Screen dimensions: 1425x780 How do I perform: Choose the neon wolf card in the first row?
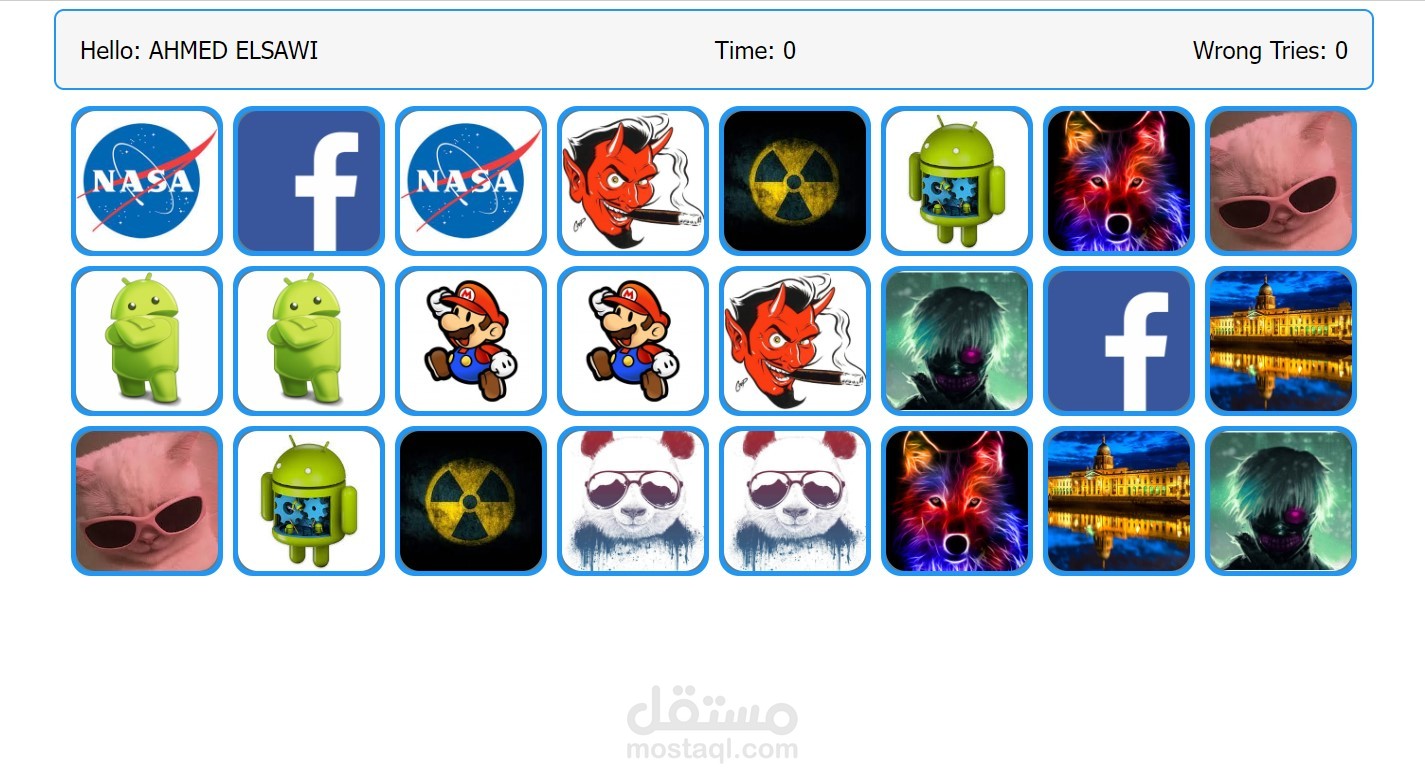click(x=1119, y=181)
